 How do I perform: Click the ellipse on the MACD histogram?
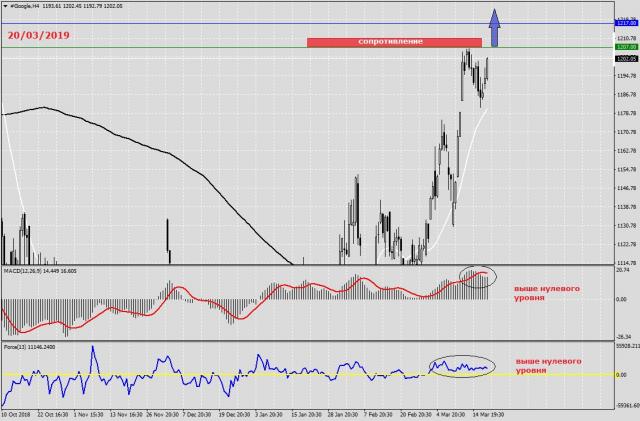477,273
